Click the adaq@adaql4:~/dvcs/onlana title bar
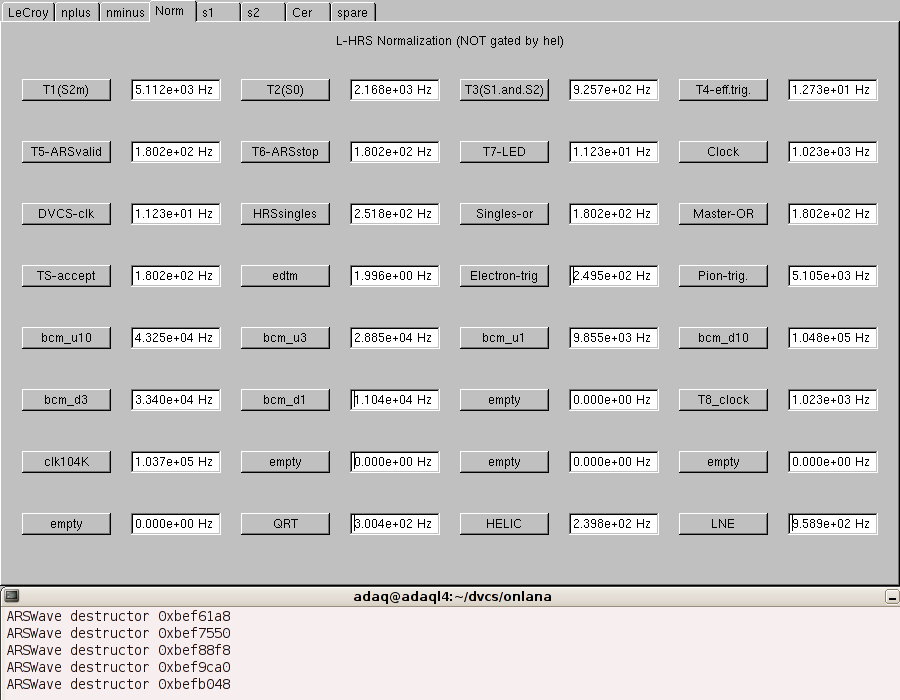Image resolution: width=900 pixels, height=700 pixels. (452, 597)
